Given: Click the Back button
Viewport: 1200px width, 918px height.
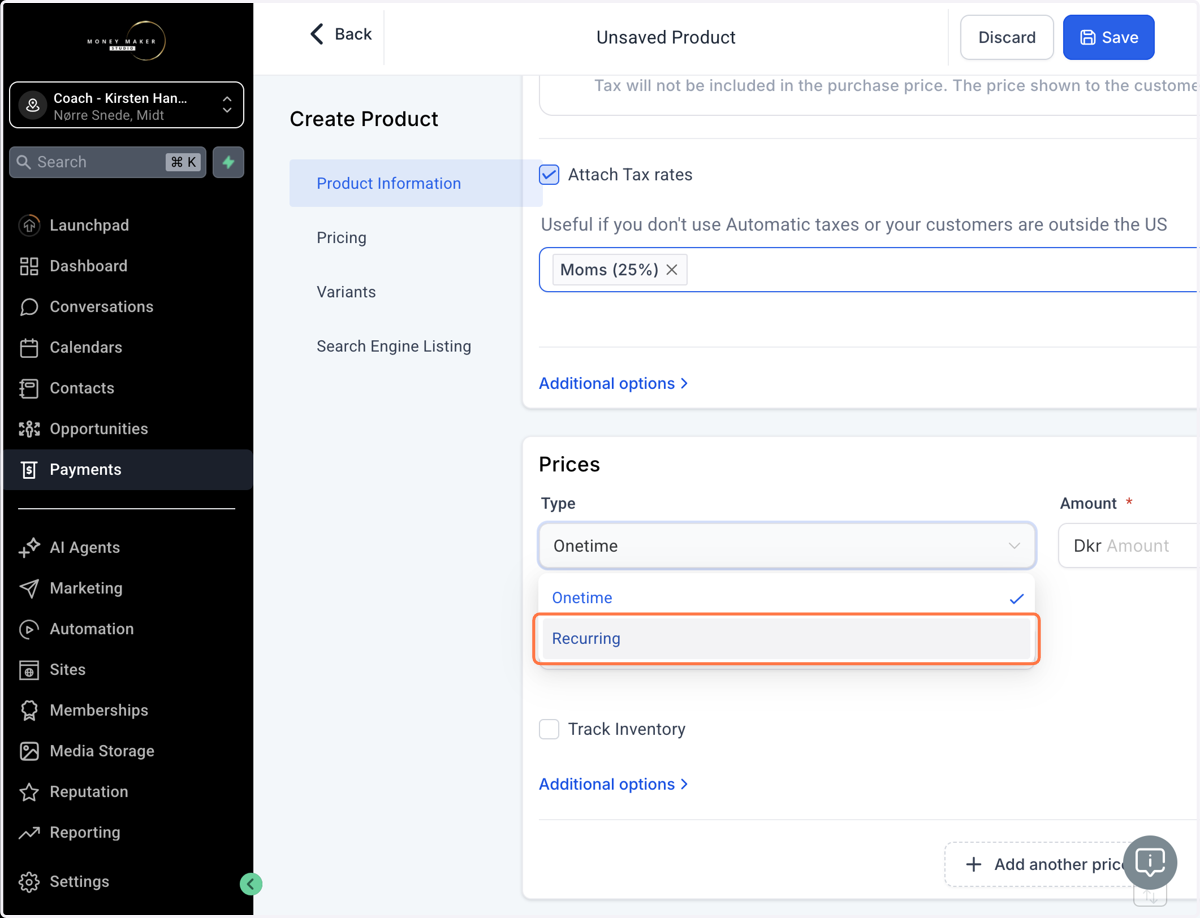Looking at the screenshot, I should pos(341,34).
